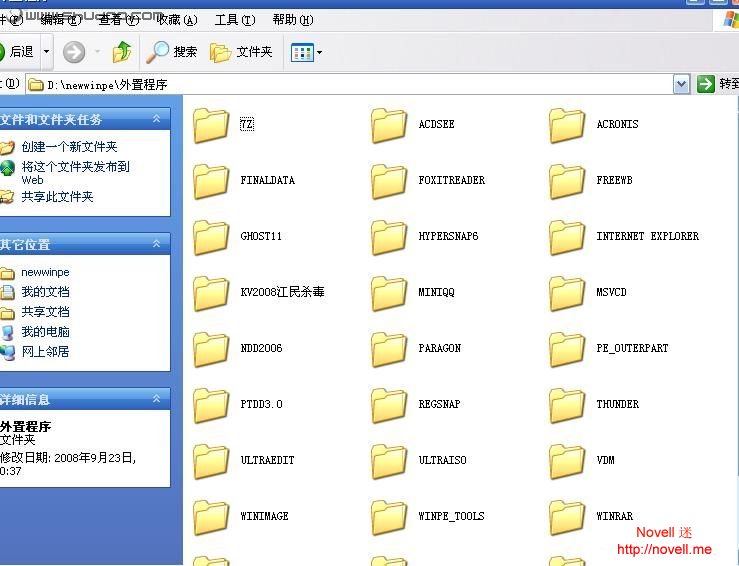Select the ACDSEE folder icon
This screenshot has height=566, width=739.
click(x=389, y=125)
